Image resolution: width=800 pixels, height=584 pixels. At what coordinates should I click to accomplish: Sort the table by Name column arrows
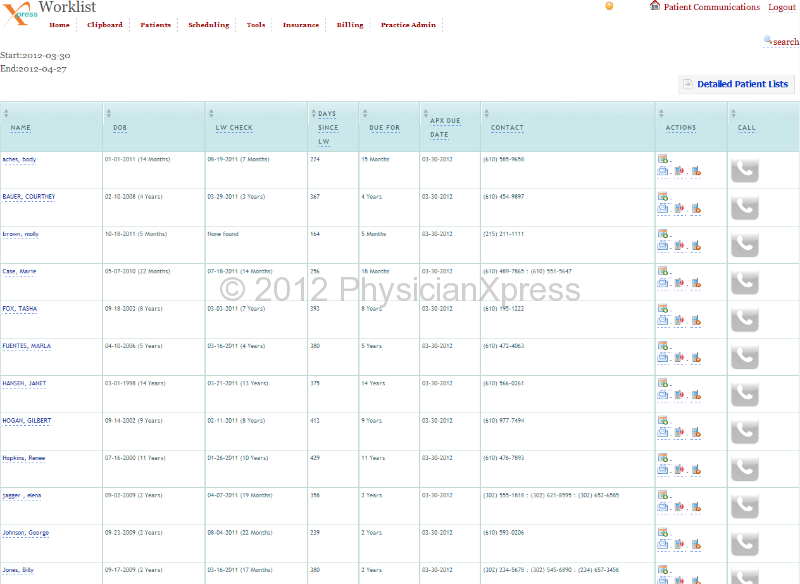[6, 113]
